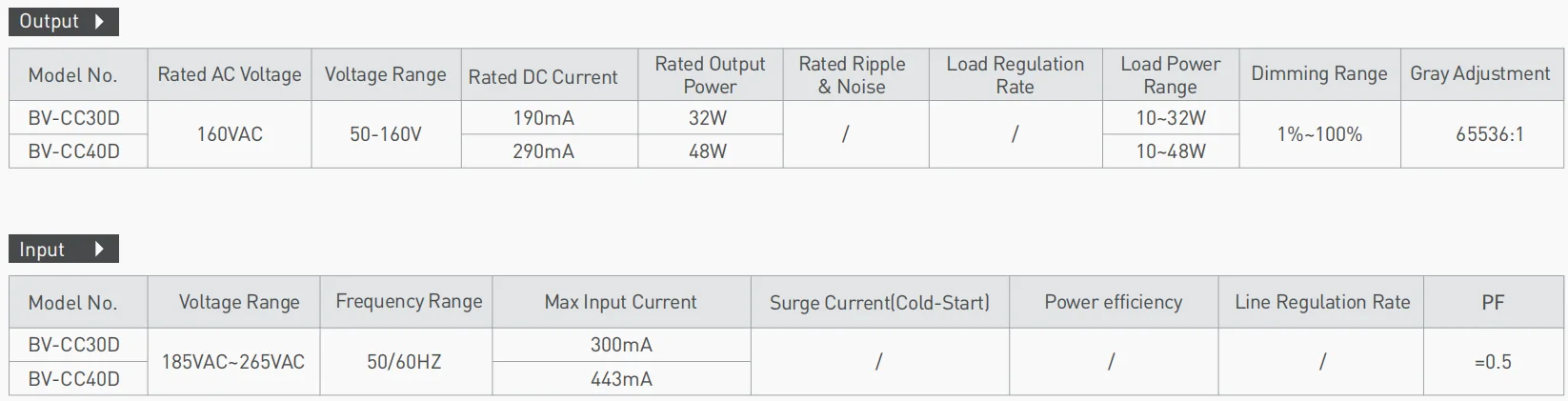This screenshot has width=1568, height=401.
Task: Click the 443mA max input current cell
Action: (x=621, y=379)
